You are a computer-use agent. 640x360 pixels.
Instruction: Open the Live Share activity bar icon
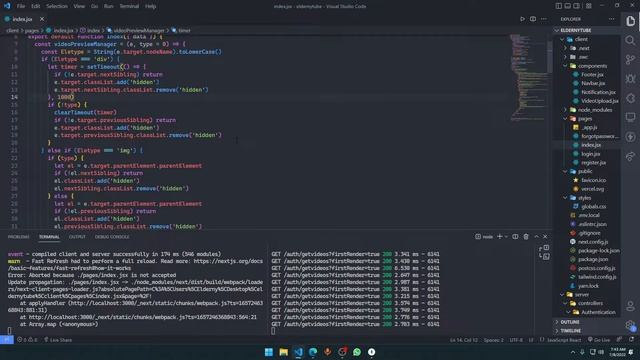pyautogui.click(x=630, y=156)
